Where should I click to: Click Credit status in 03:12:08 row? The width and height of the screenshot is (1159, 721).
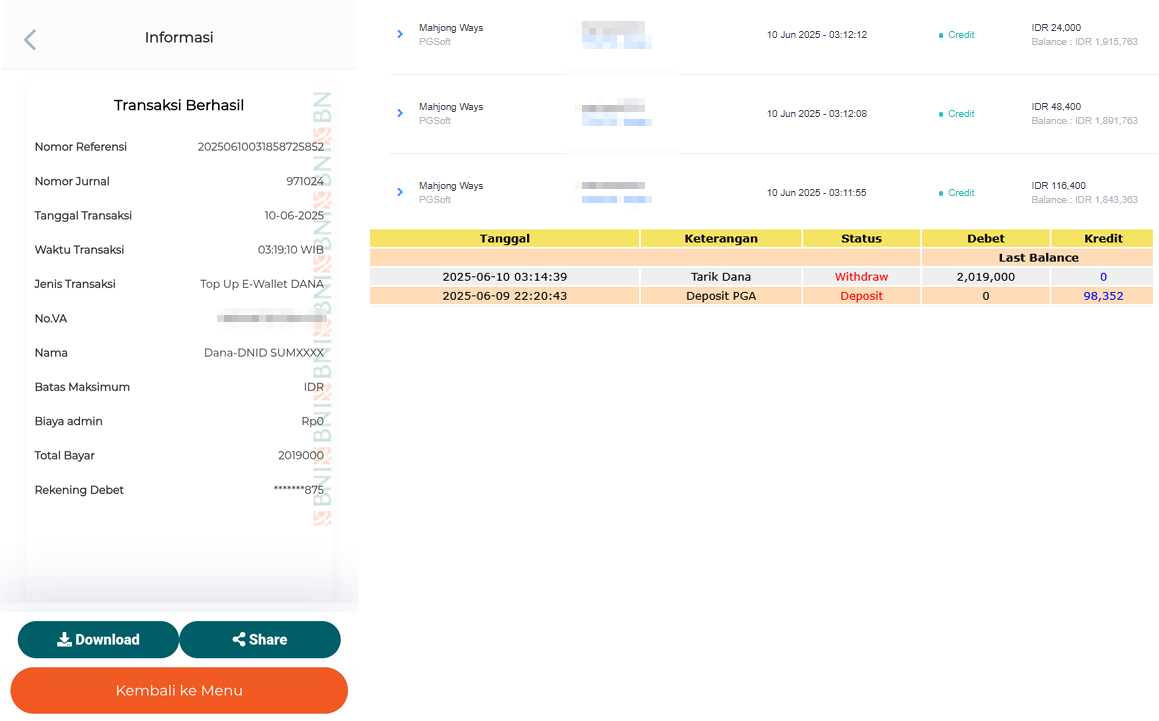(956, 114)
